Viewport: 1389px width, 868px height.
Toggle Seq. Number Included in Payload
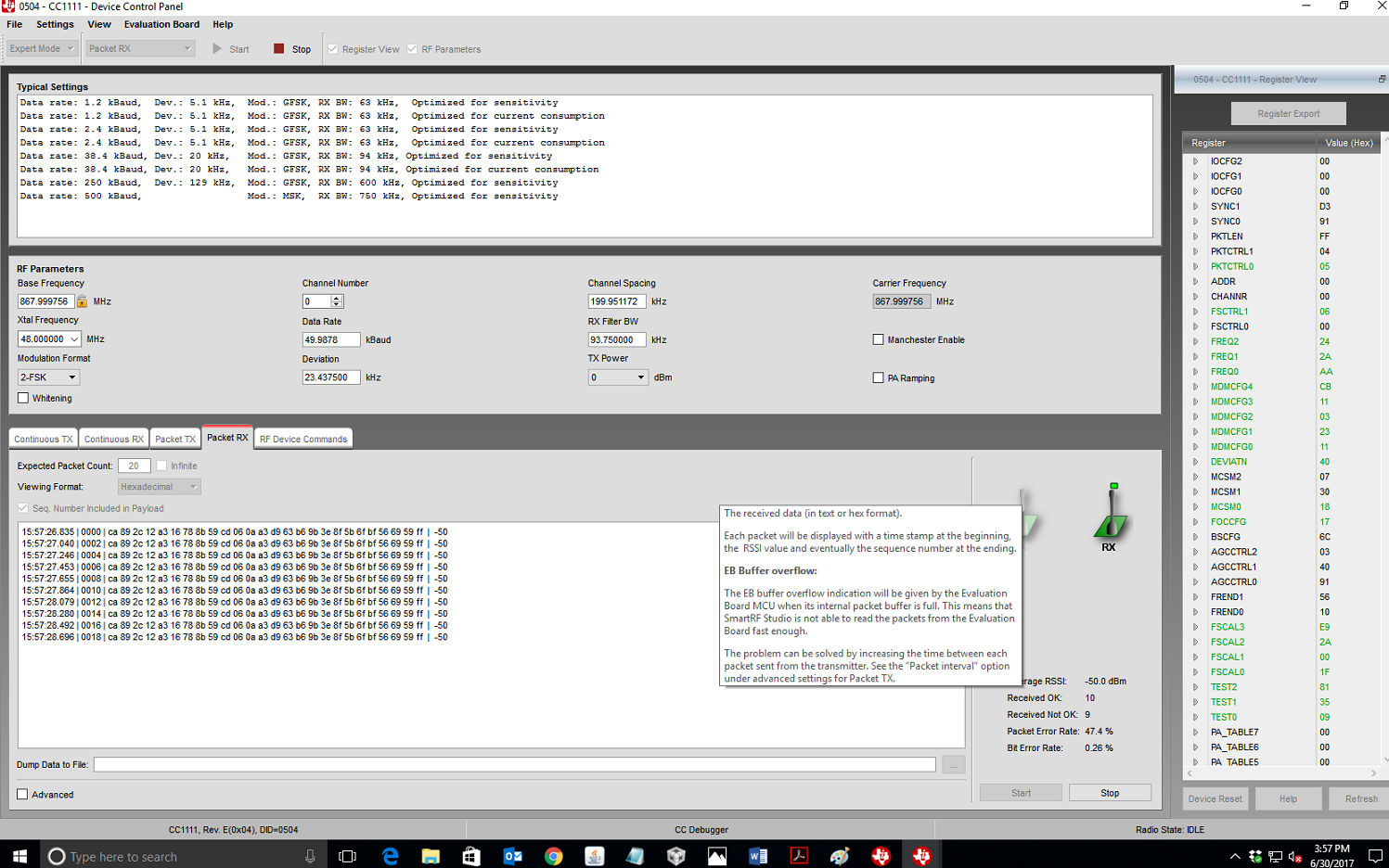(23, 508)
